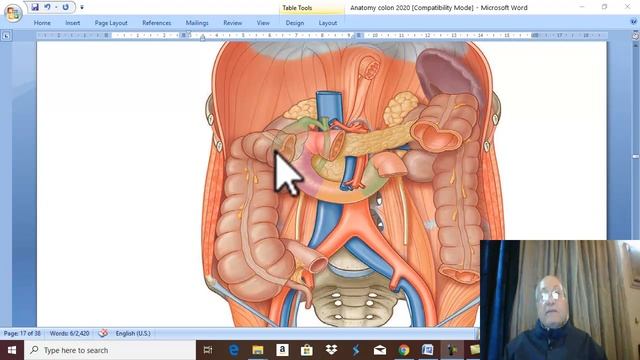Open Google Chrome from the taskbar
This screenshot has height=360, width=640.
[x=404, y=350]
